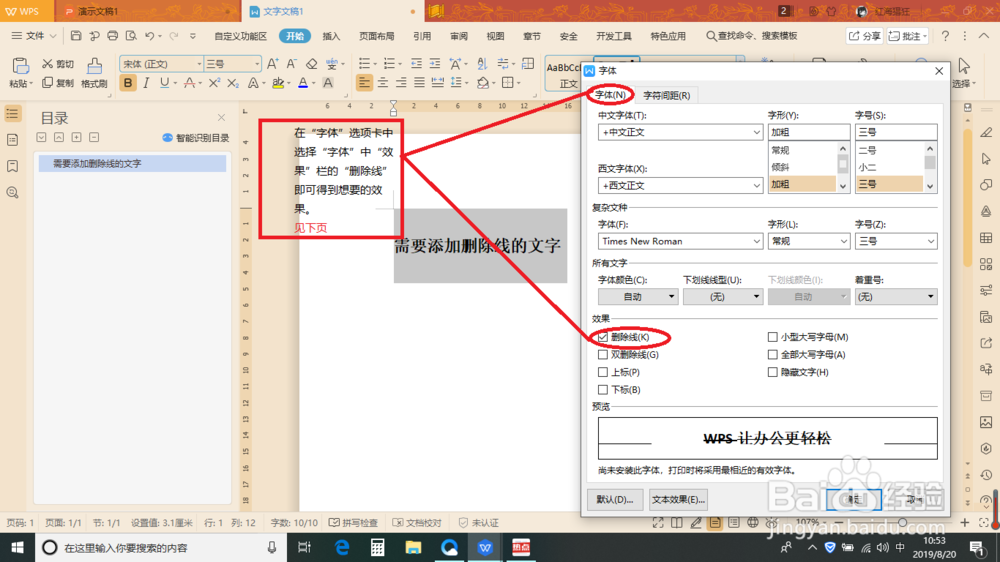Uncheck the 删除线(K) strikethrough checkbox
1000x562 pixels.
pyautogui.click(x=603, y=337)
